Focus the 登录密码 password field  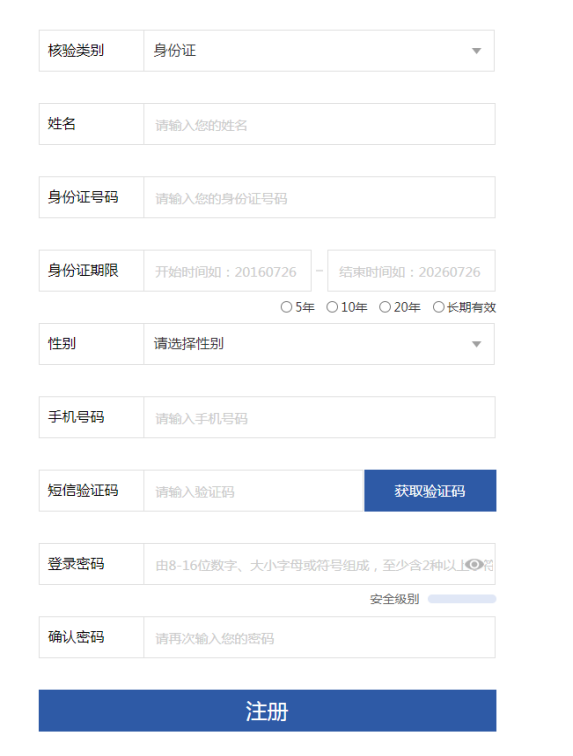tap(319, 564)
